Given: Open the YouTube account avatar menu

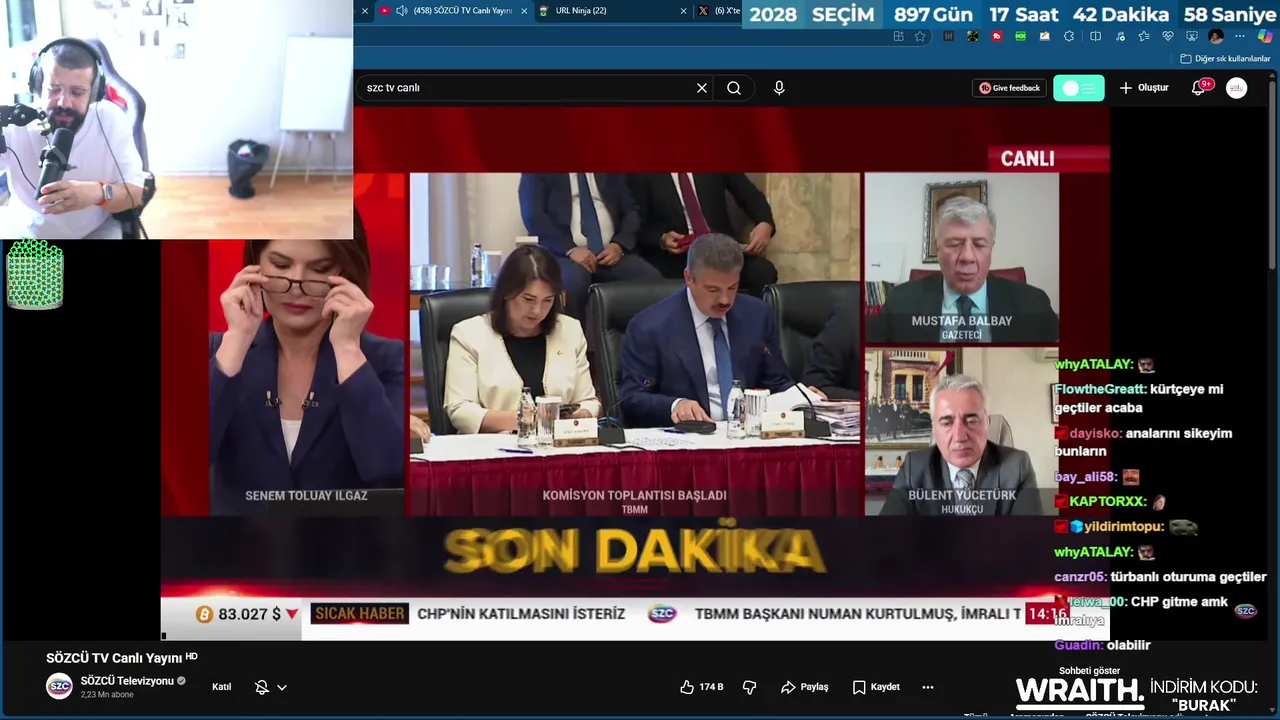Looking at the screenshot, I should coord(1237,88).
